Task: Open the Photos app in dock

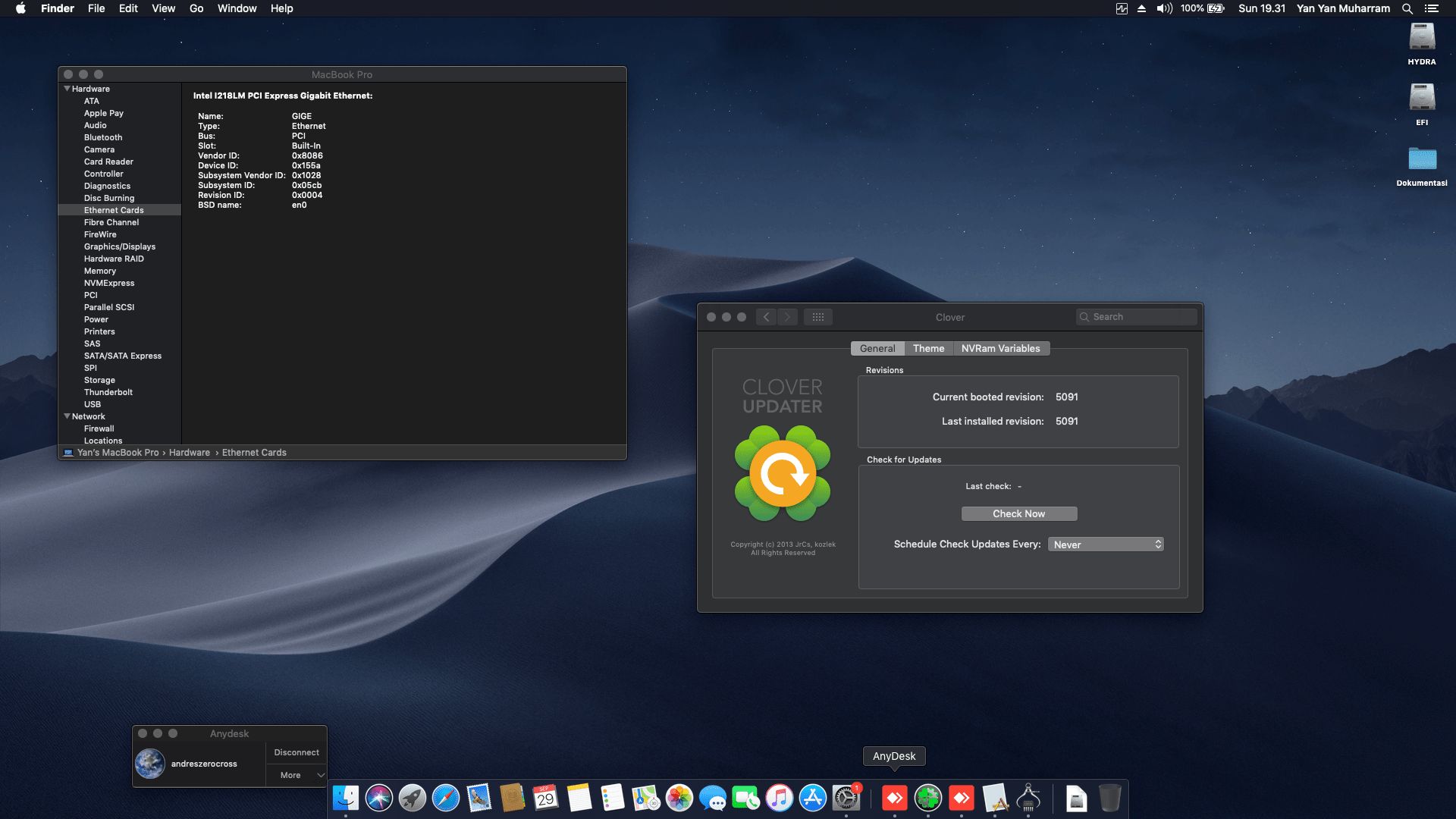Action: [679, 798]
